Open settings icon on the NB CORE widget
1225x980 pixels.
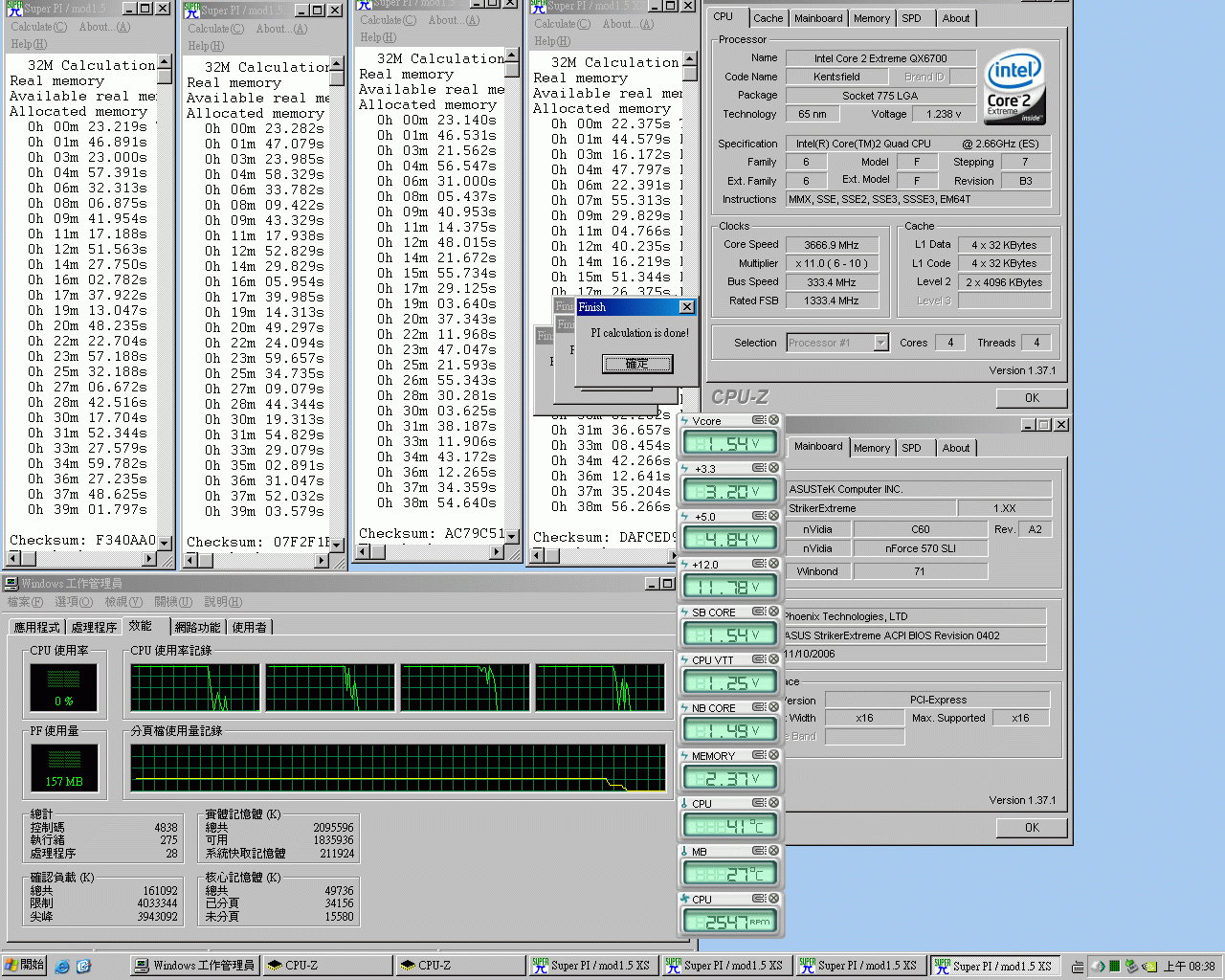[758, 707]
